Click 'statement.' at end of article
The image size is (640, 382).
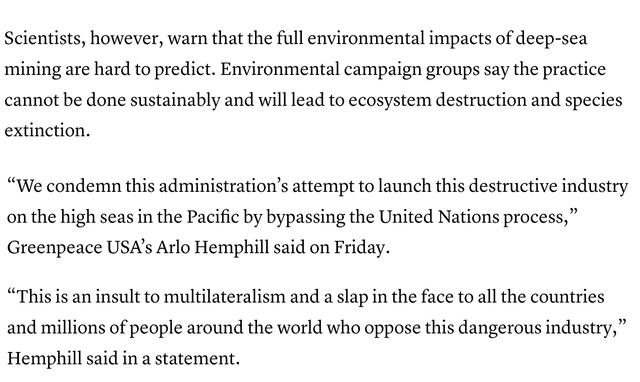(x=197, y=359)
